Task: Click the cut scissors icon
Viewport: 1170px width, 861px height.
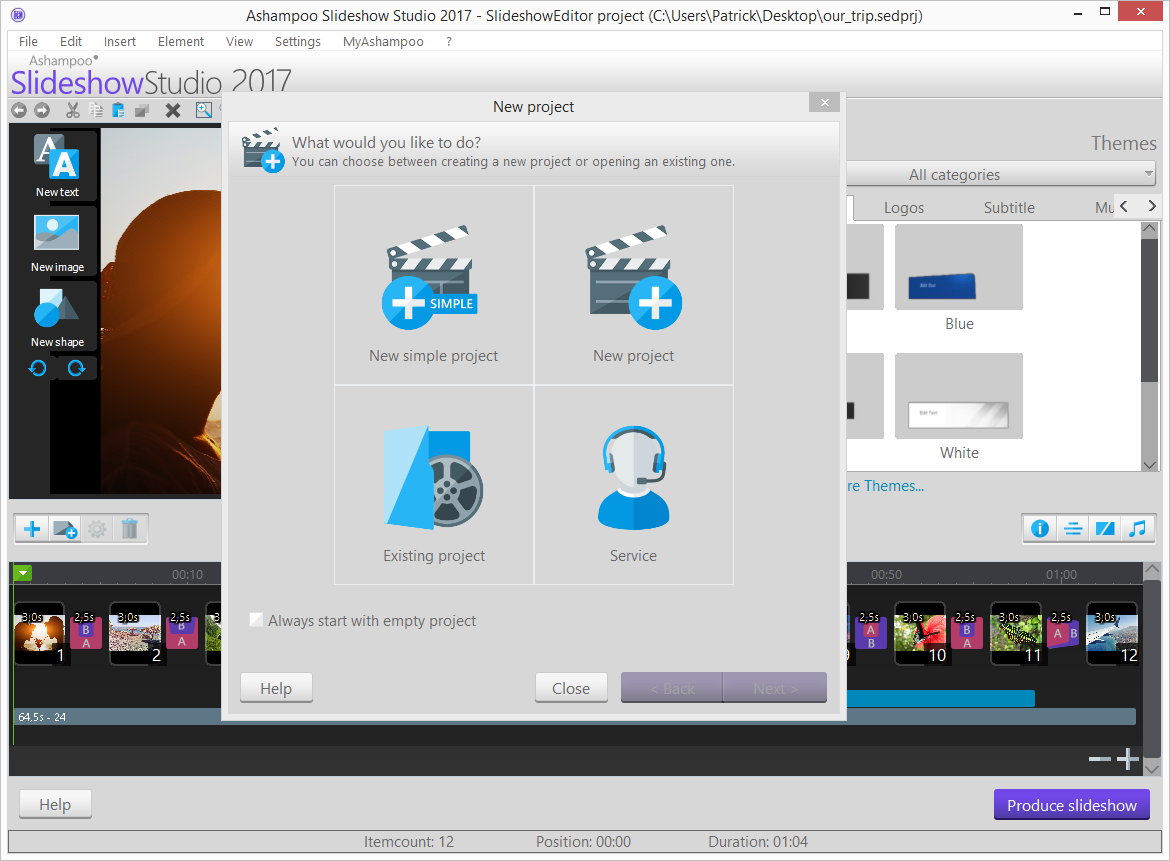Action: (x=72, y=110)
